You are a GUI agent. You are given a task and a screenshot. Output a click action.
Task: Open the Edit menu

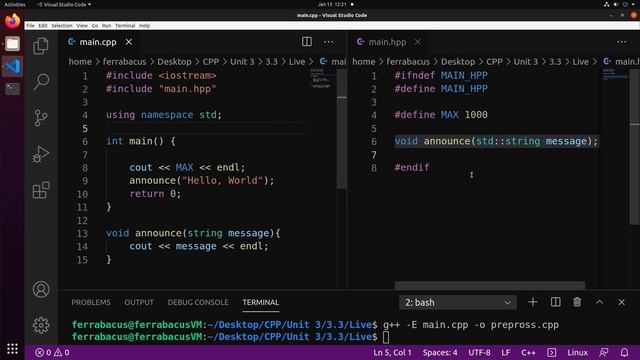(43, 25)
